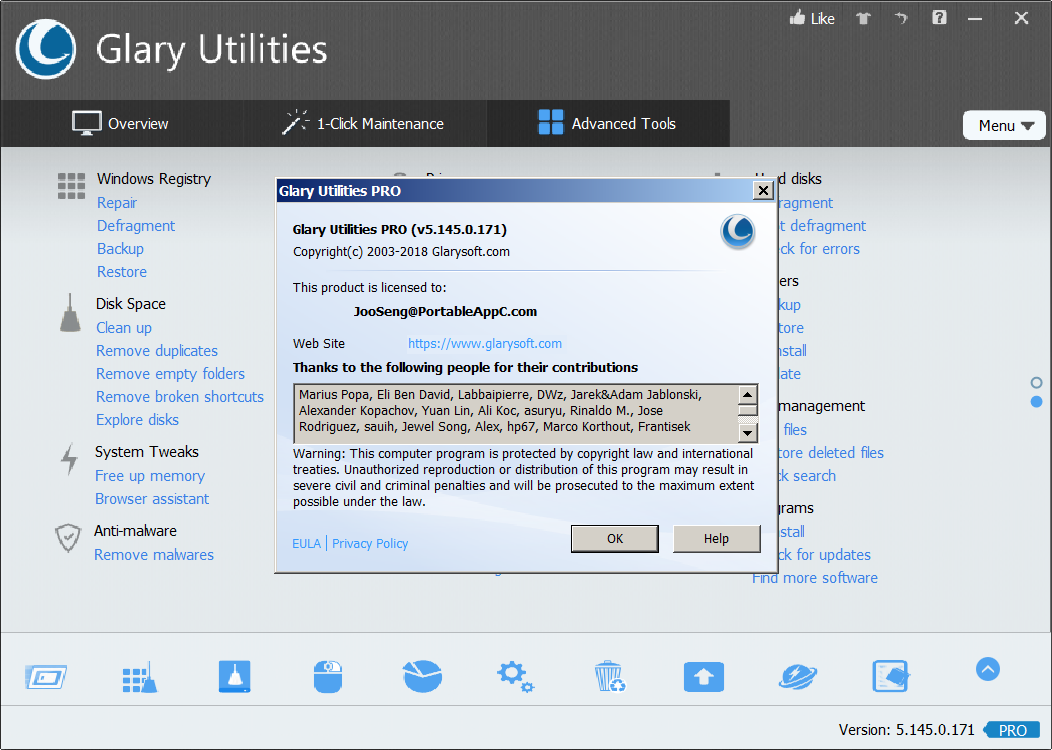Switch to the 1-Click Maintenance tab

tap(364, 123)
